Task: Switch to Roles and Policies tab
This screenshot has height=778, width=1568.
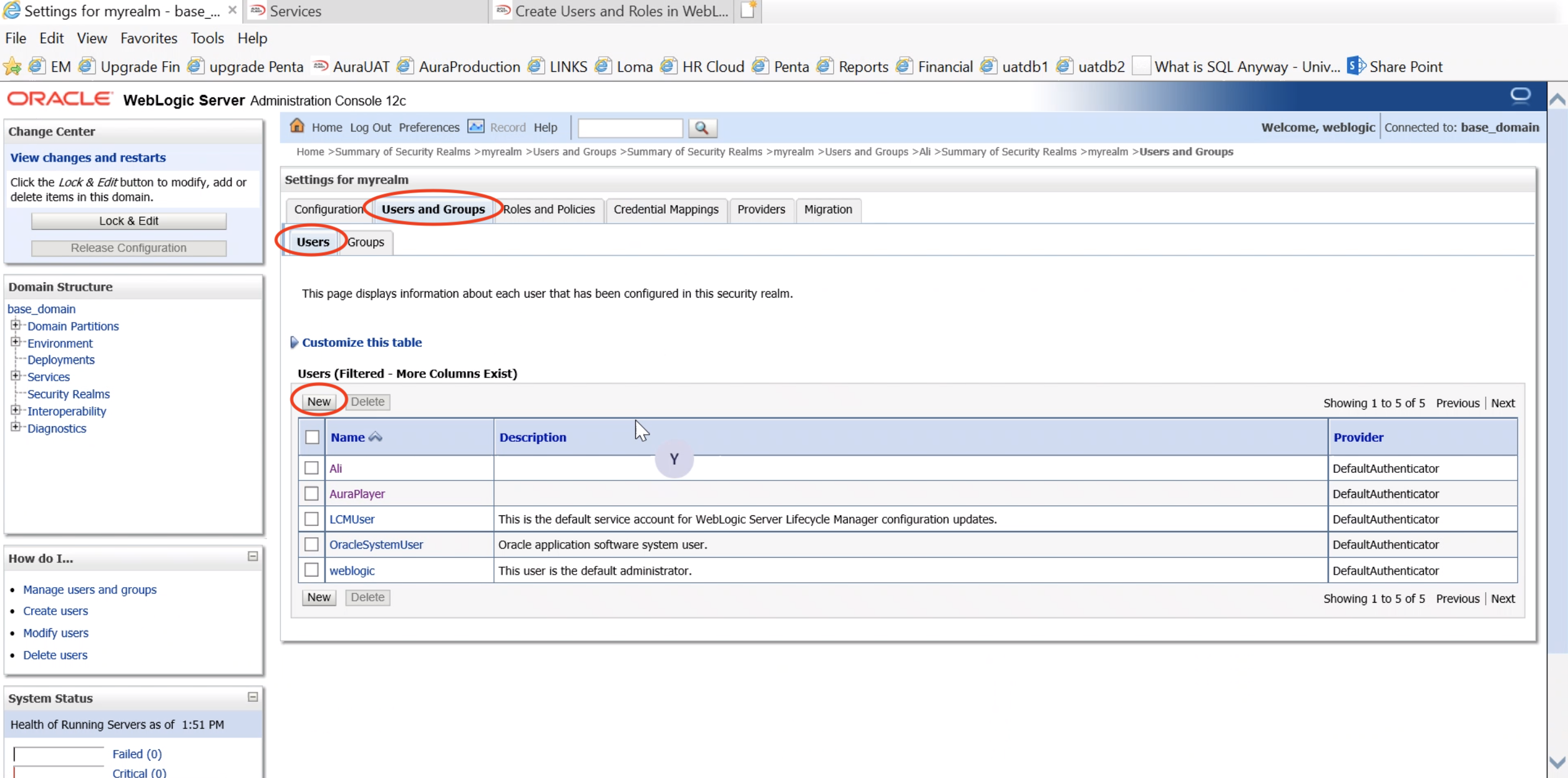Action: [549, 210]
